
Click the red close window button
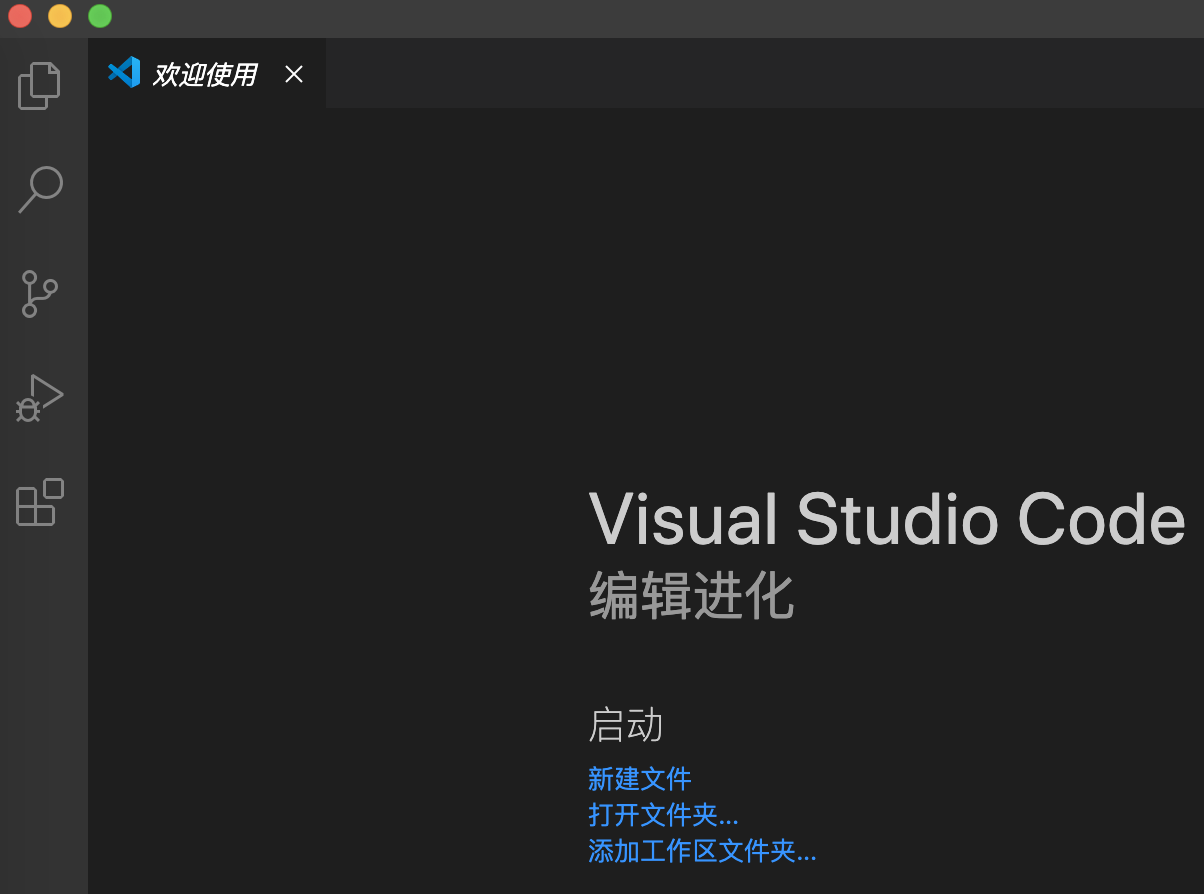click(20, 16)
